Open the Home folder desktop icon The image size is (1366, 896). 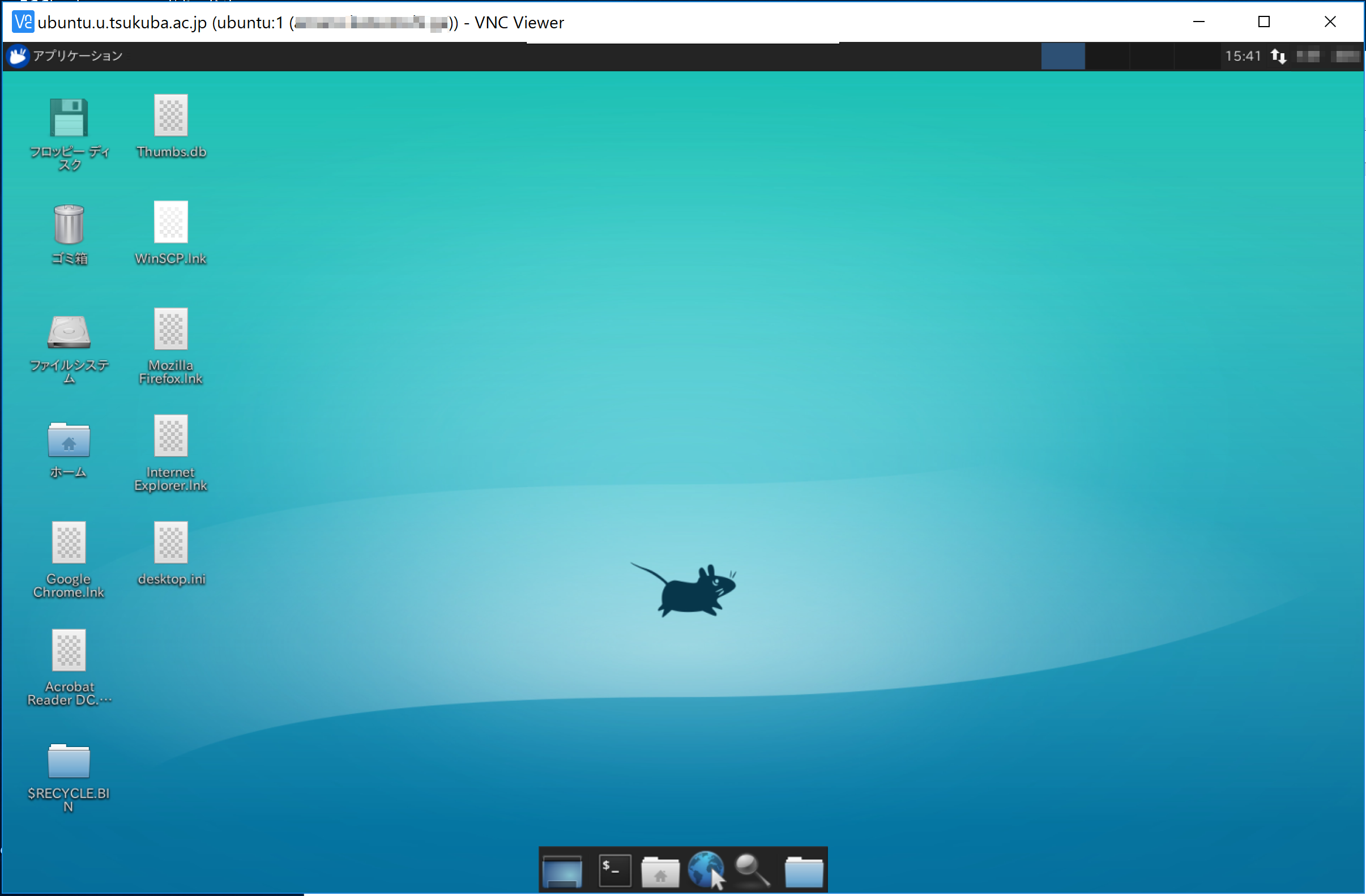69,440
